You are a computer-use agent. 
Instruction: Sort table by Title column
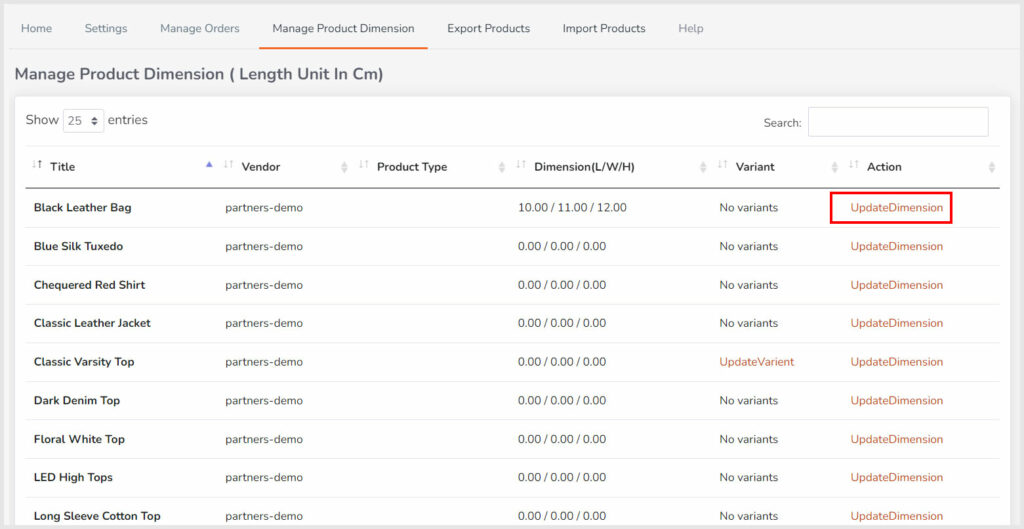pyautogui.click(x=62, y=167)
